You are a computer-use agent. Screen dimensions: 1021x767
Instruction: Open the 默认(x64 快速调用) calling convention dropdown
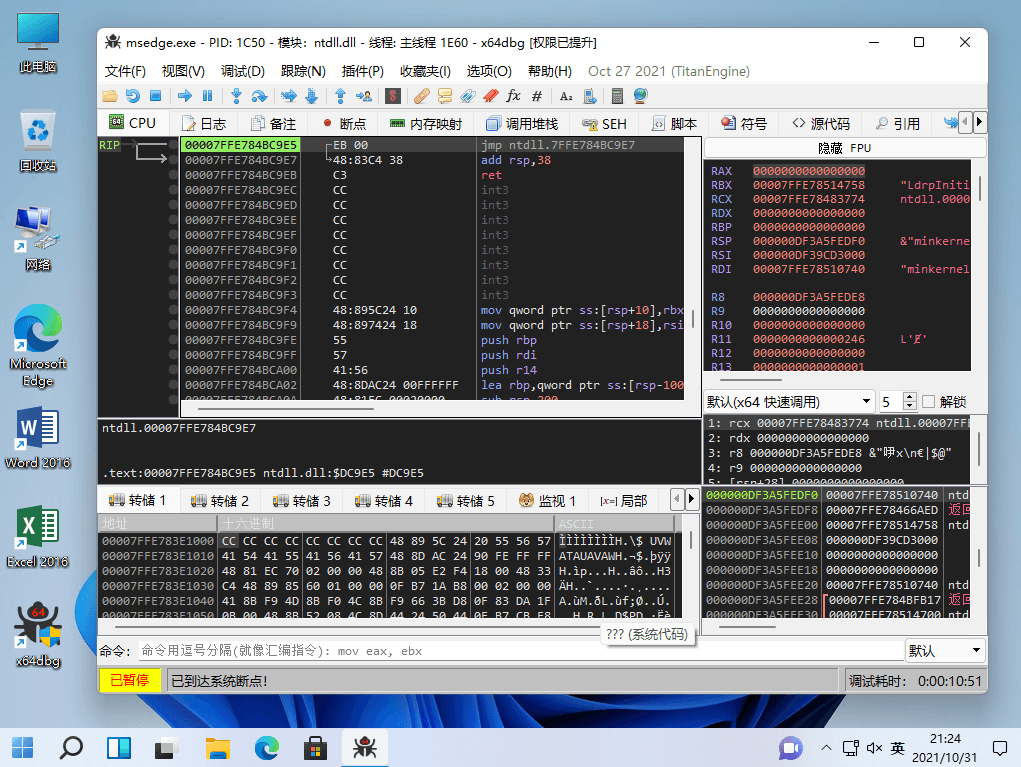coord(789,402)
